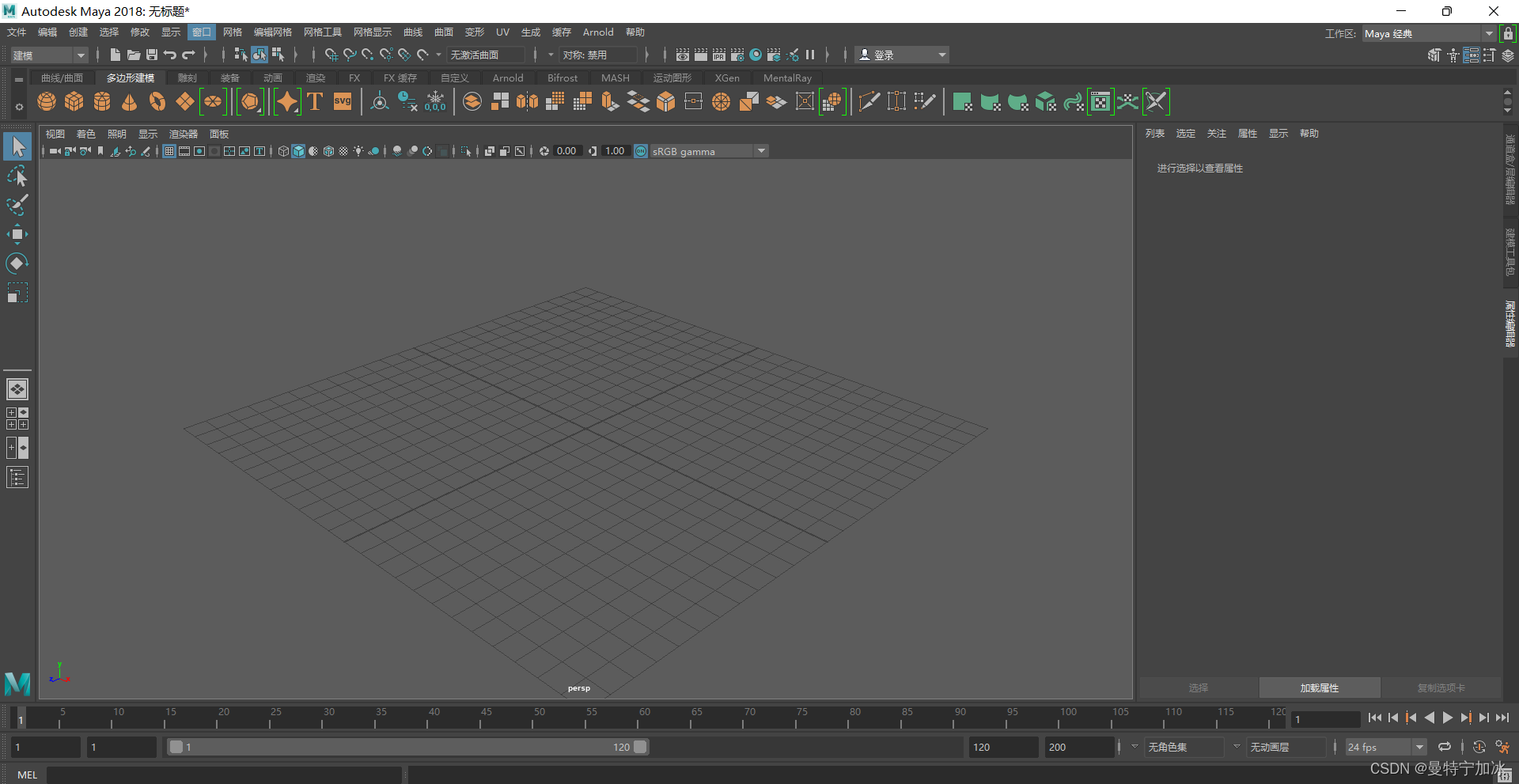This screenshot has width=1519, height=784.
Task: Create a polygon cube from the shelf
Action: pyautogui.click(x=74, y=101)
